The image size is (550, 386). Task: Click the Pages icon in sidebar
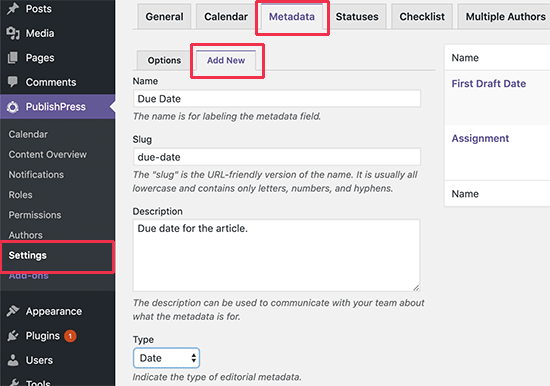(x=13, y=58)
